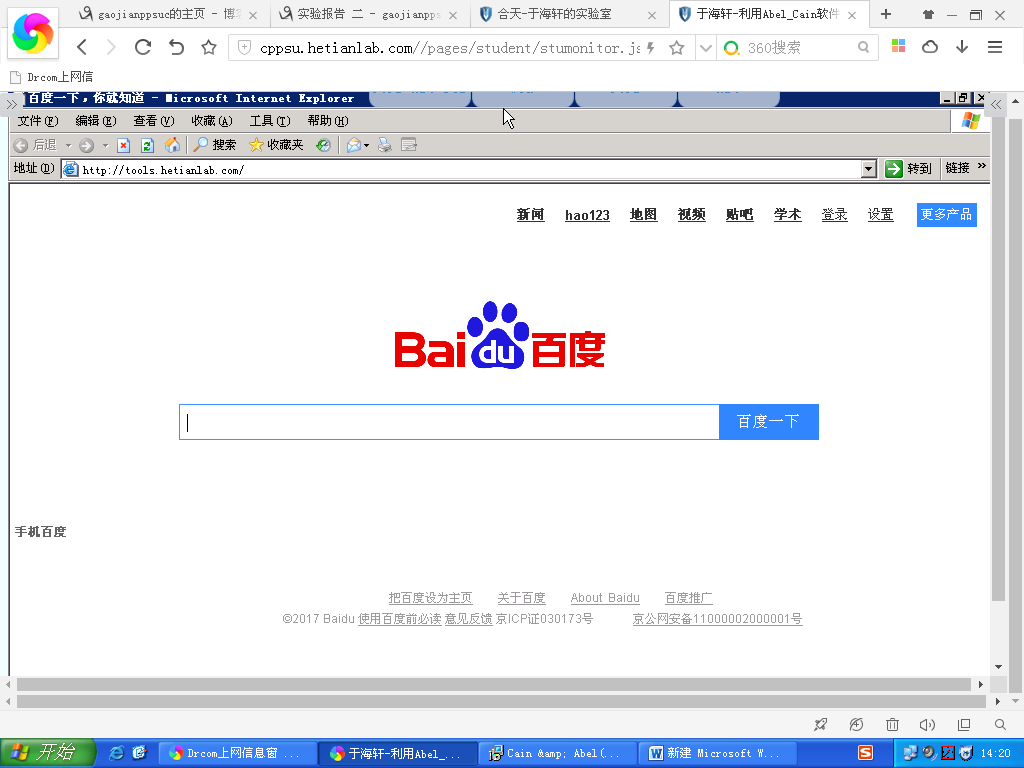Image resolution: width=1024 pixels, height=768 pixels.
Task: Click the star icon inside the address bar
Action: tap(677, 48)
